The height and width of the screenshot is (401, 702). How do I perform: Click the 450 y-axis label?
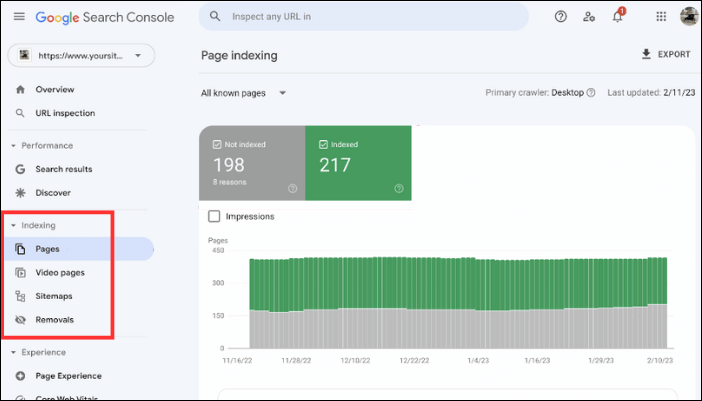(x=218, y=251)
